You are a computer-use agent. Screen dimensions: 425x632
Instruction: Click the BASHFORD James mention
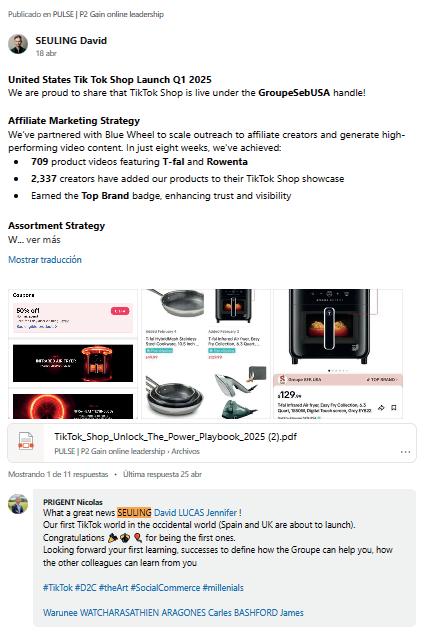tap(269, 613)
